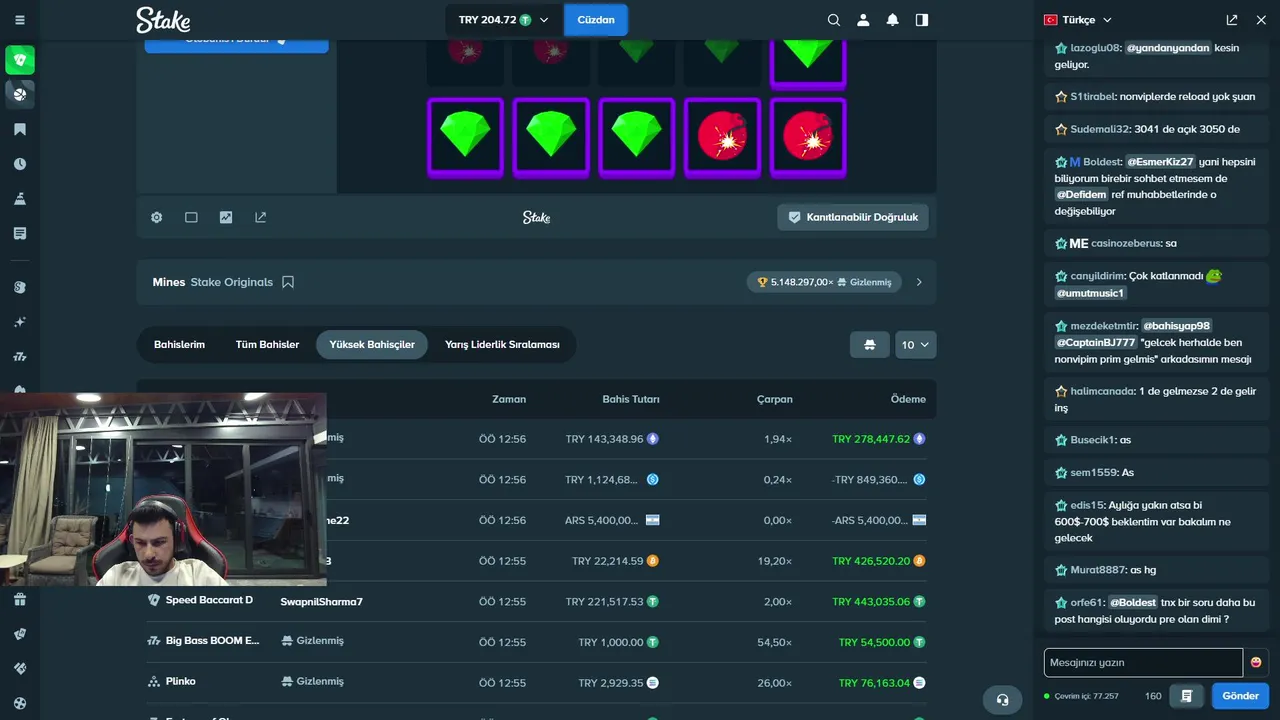Click the Big Bass BOOM game link
Screen dimensions: 1280x720
coord(212,640)
